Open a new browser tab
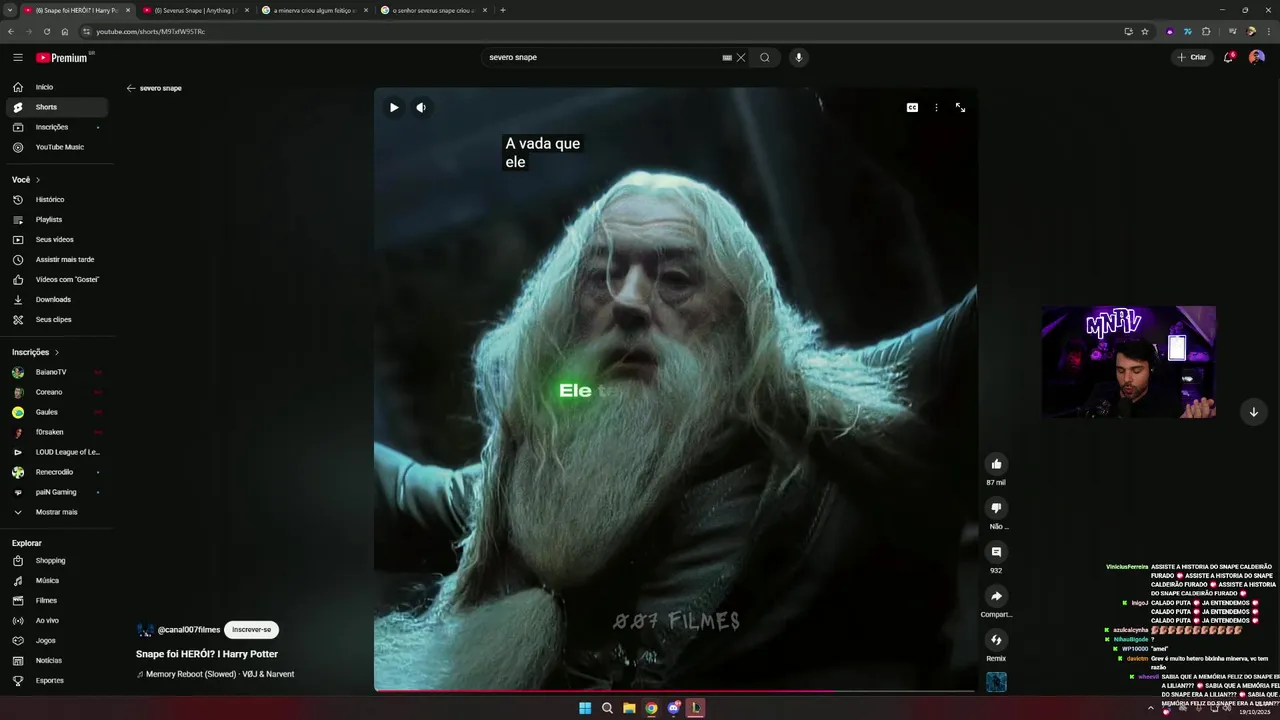The height and width of the screenshot is (720, 1280). (503, 10)
